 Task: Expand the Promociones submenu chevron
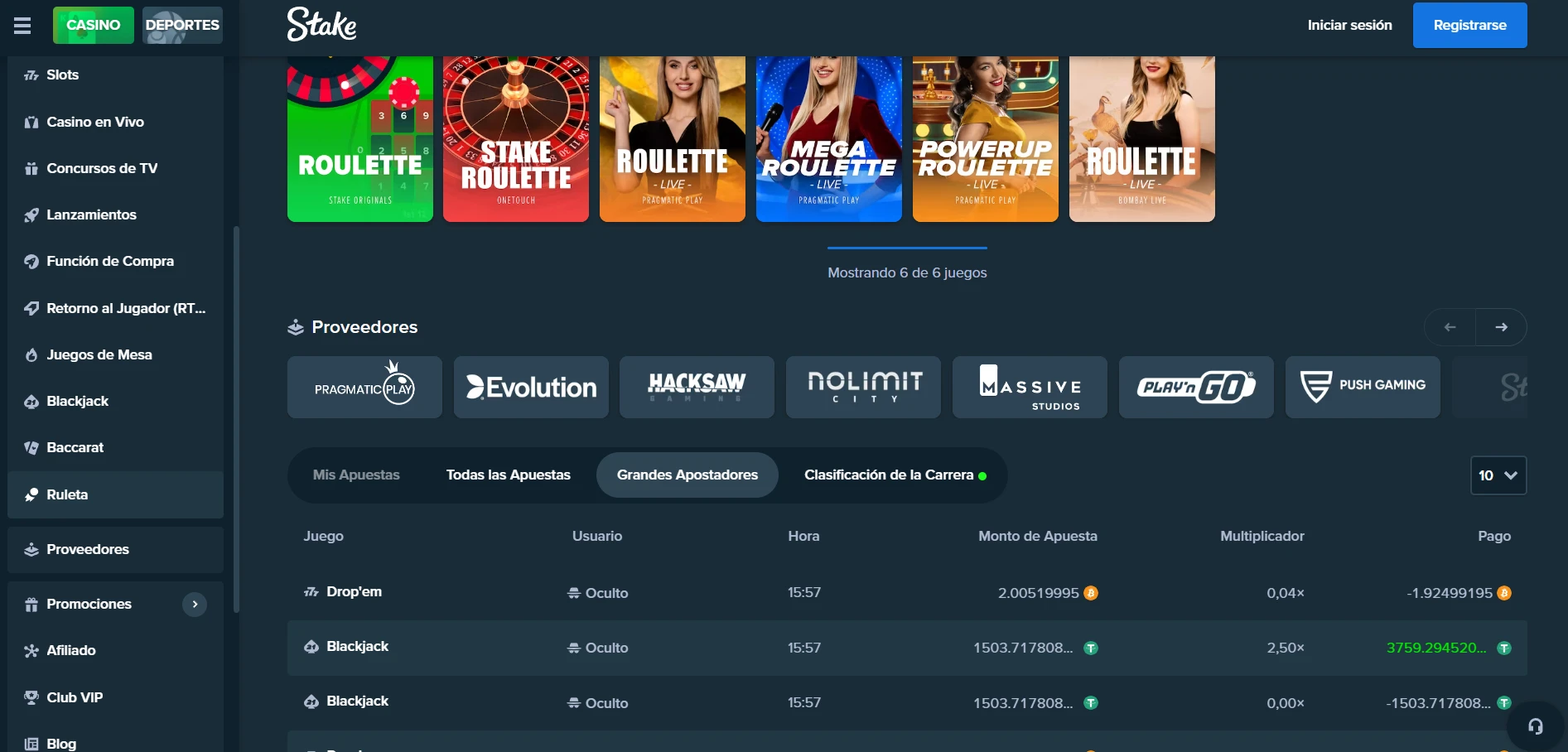click(x=195, y=605)
